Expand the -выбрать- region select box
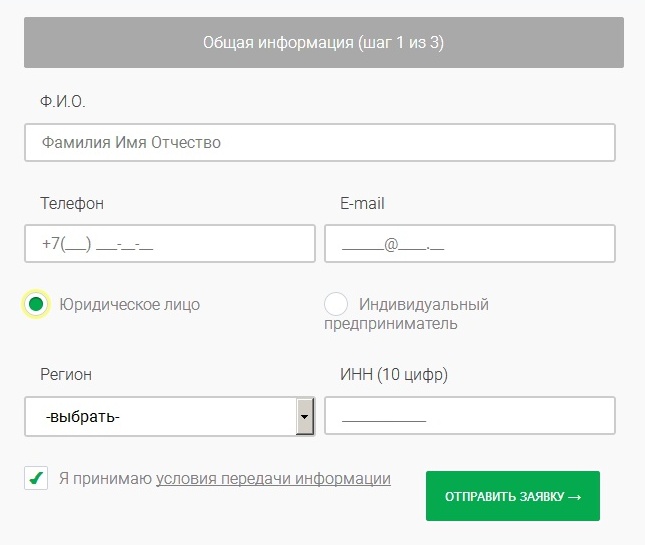This screenshot has height=545, width=645. click(170, 416)
